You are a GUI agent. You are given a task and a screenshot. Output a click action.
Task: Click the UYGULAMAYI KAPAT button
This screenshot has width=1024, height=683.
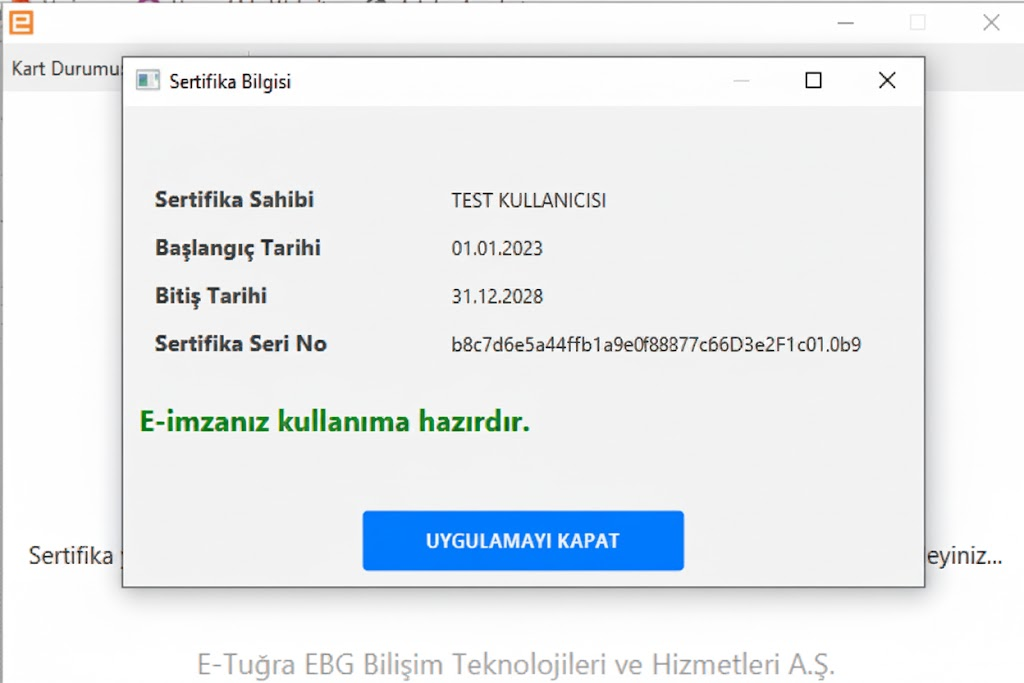click(522, 541)
